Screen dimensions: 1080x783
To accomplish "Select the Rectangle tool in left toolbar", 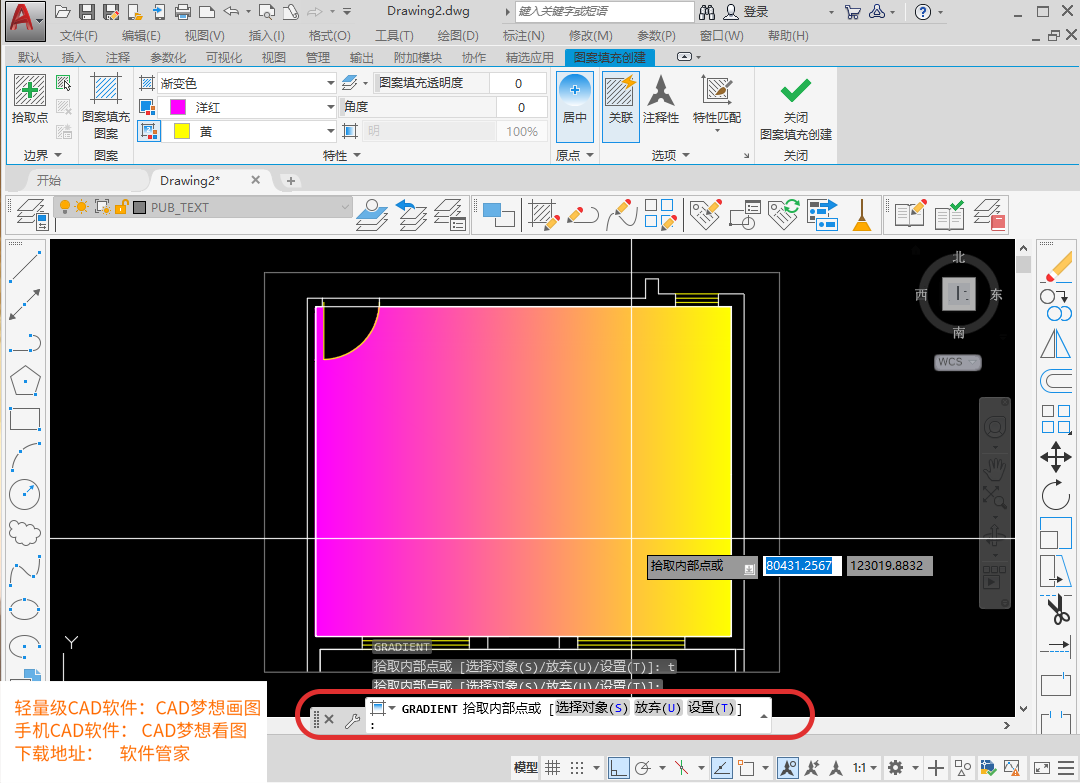I will [x=25, y=419].
